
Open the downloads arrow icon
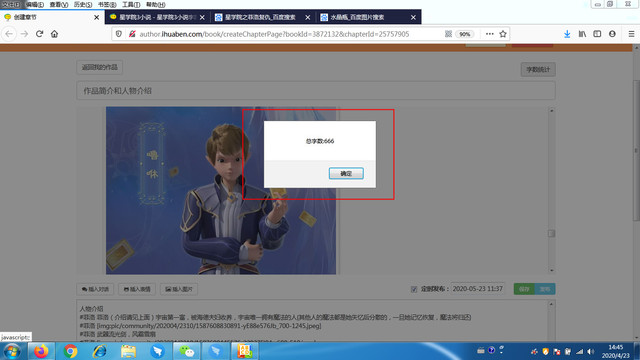pyautogui.click(x=567, y=34)
